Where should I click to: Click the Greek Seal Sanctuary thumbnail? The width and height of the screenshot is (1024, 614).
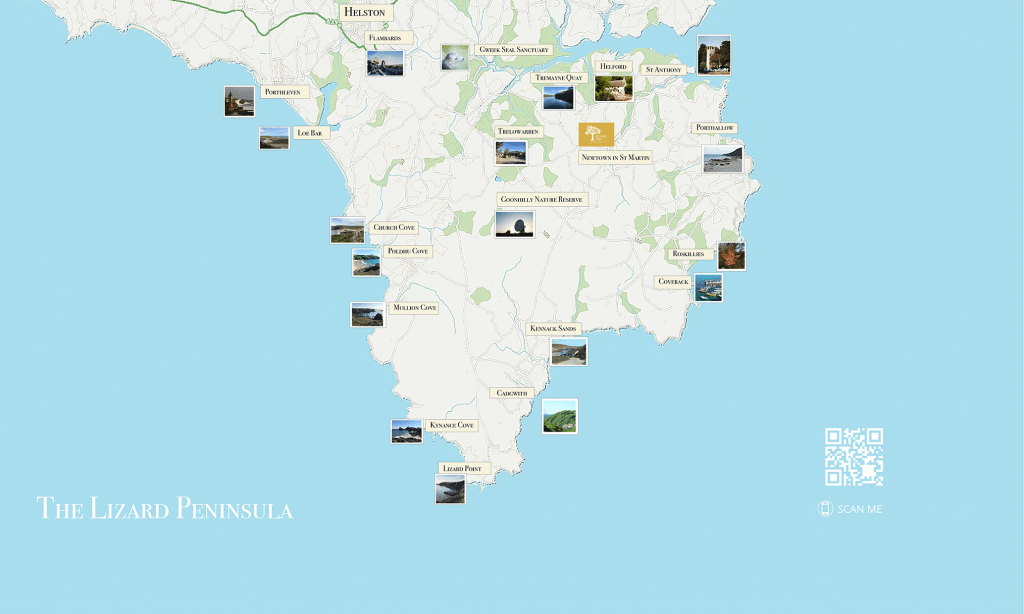click(455, 57)
